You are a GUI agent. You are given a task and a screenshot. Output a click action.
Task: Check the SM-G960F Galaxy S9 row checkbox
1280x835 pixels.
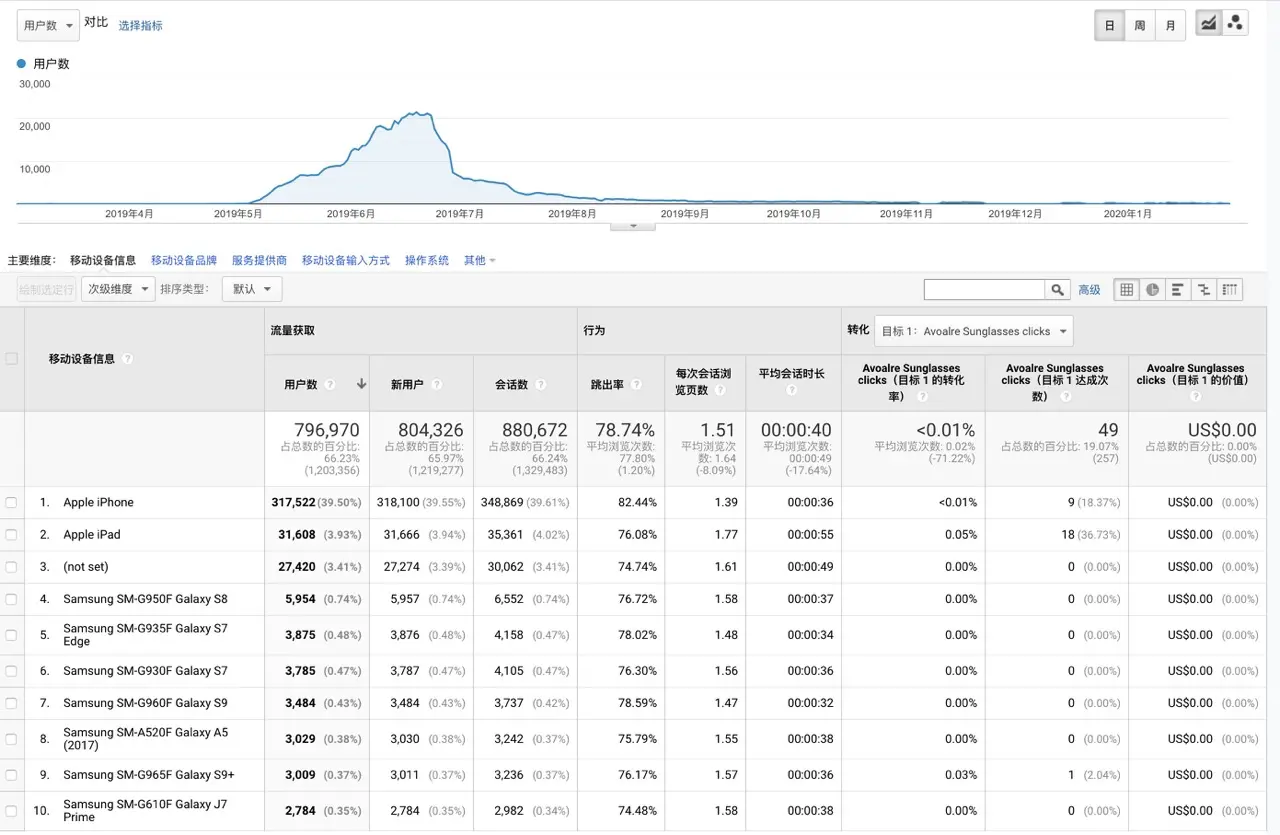pyautogui.click(x=12, y=703)
